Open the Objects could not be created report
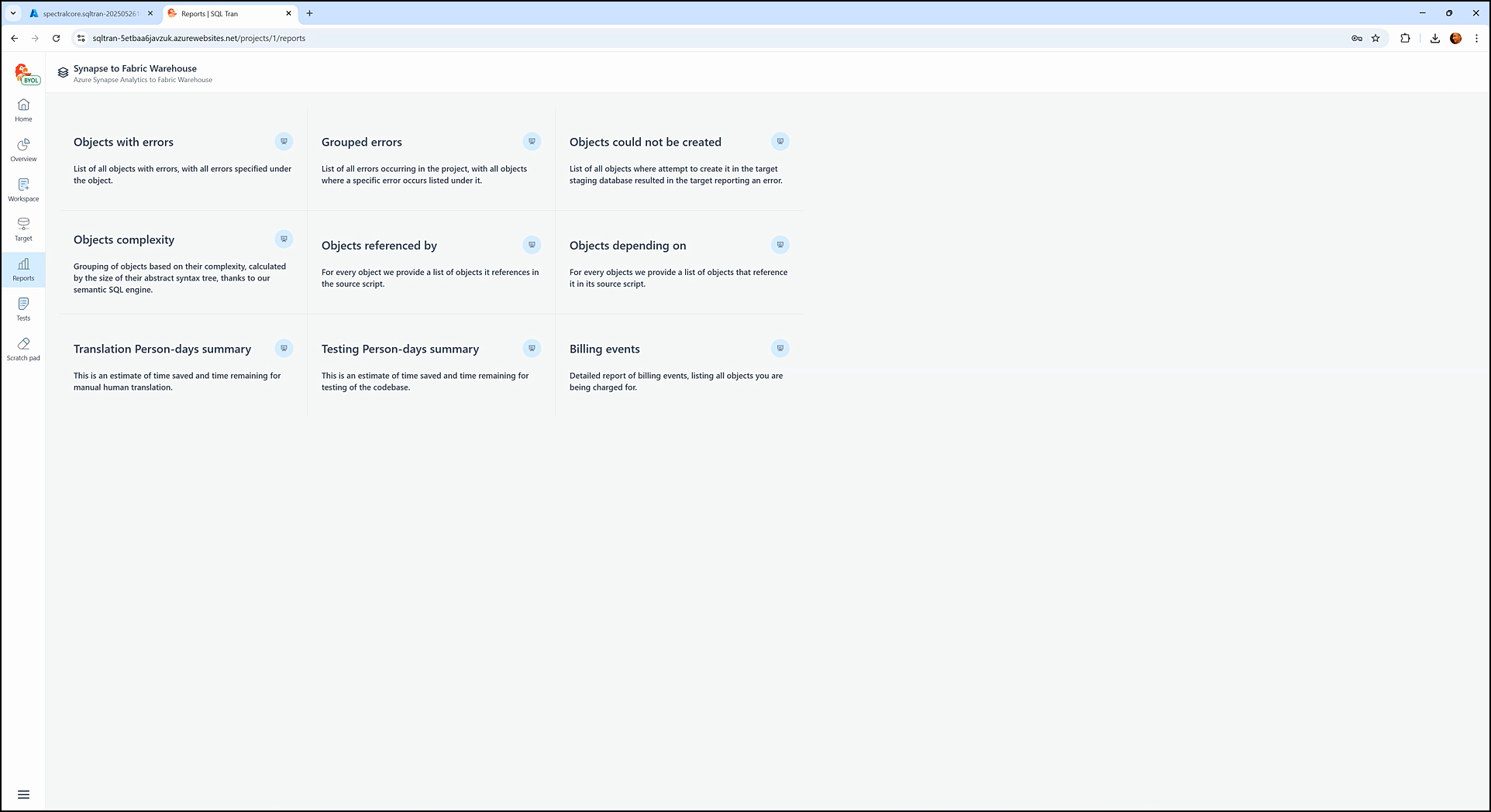The width and height of the screenshot is (1491, 812). [x=645, y=143]
